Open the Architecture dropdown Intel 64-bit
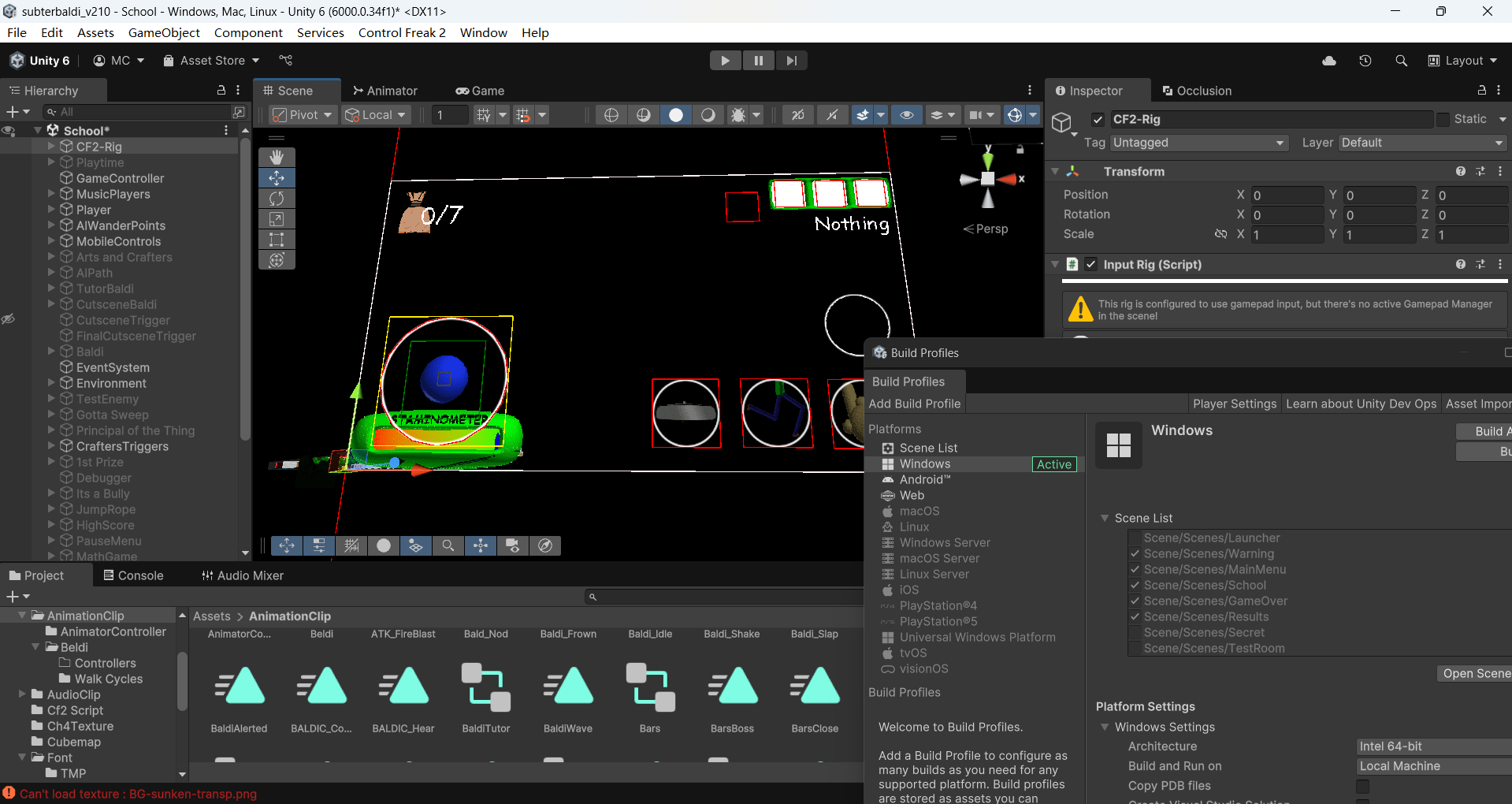Image resolution: width=1512 pixels, height=804 pixels. (1433, 746)
